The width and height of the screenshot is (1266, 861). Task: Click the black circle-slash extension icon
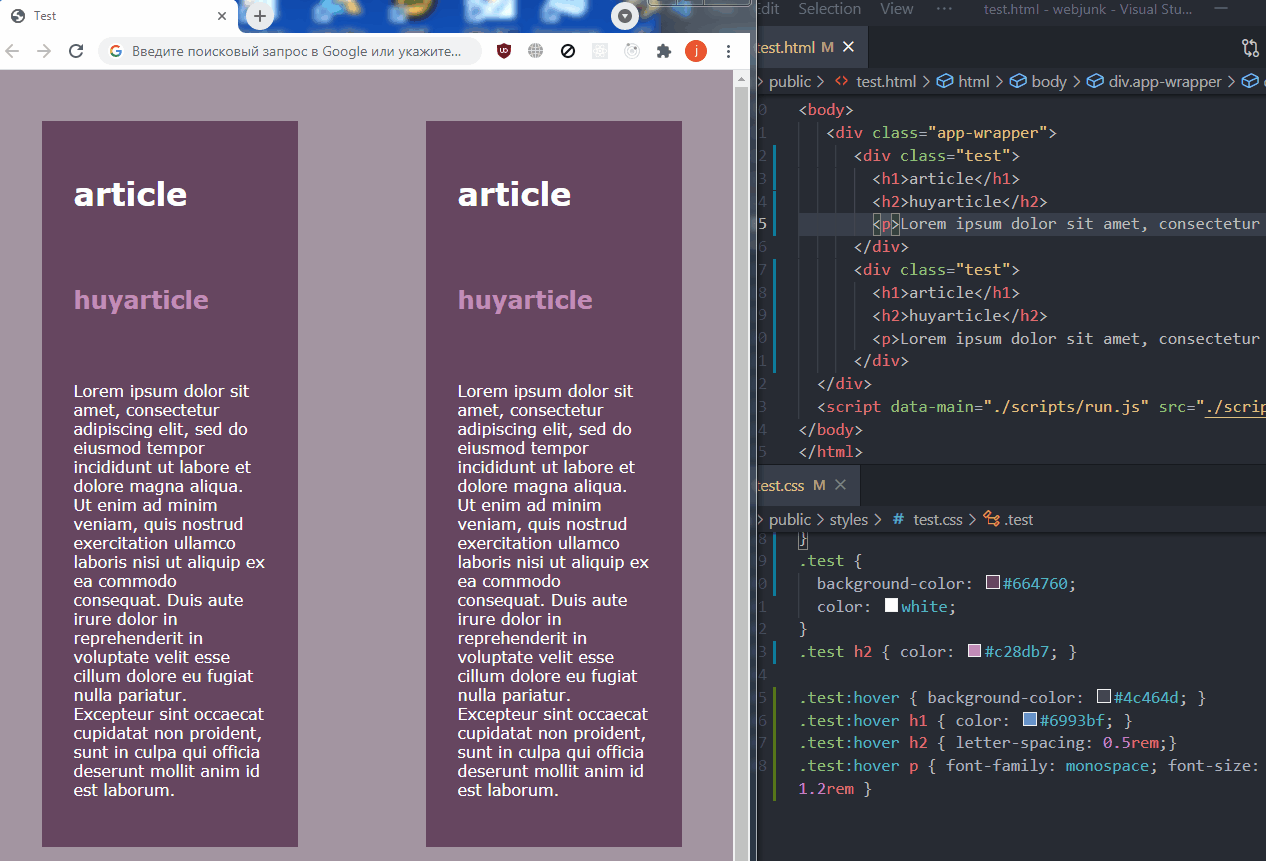[568, 51]
